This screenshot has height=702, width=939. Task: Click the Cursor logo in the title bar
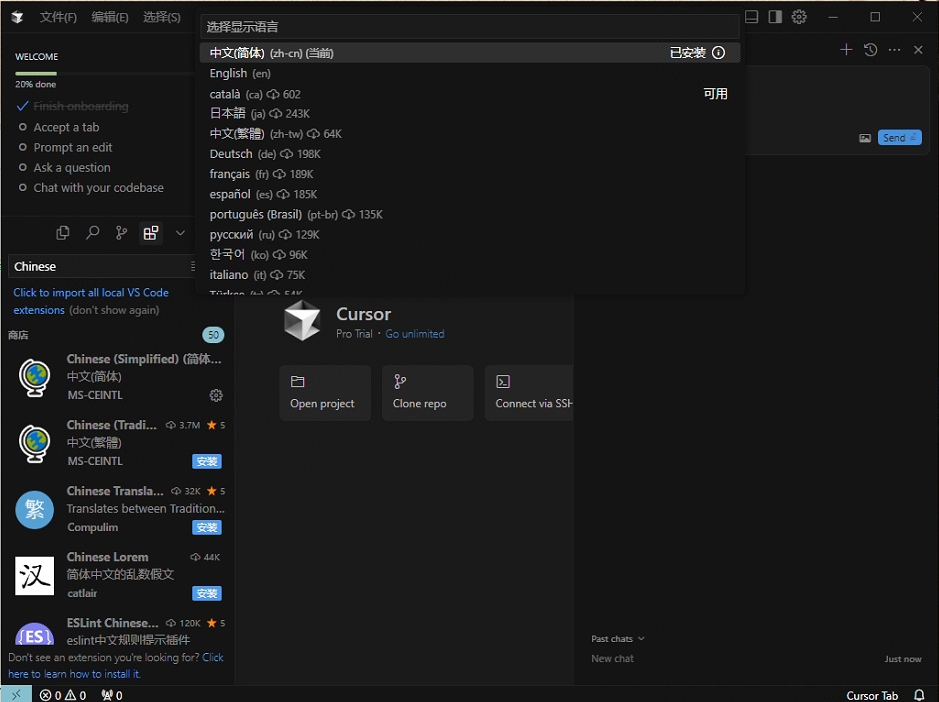tap(17, 17)
